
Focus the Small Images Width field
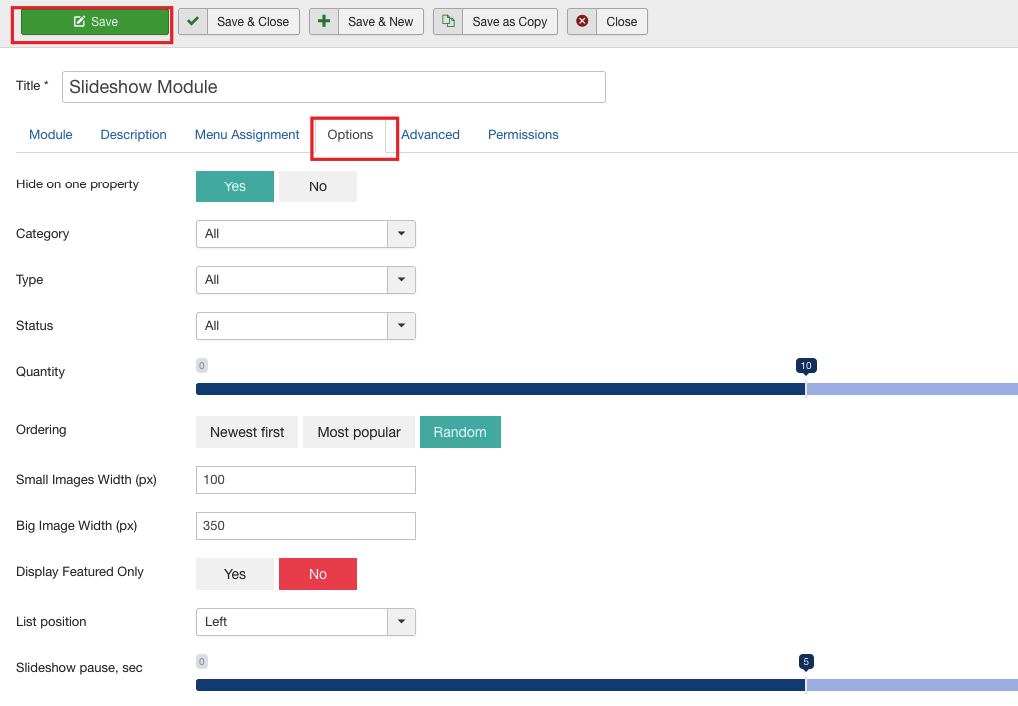point(305,480)
